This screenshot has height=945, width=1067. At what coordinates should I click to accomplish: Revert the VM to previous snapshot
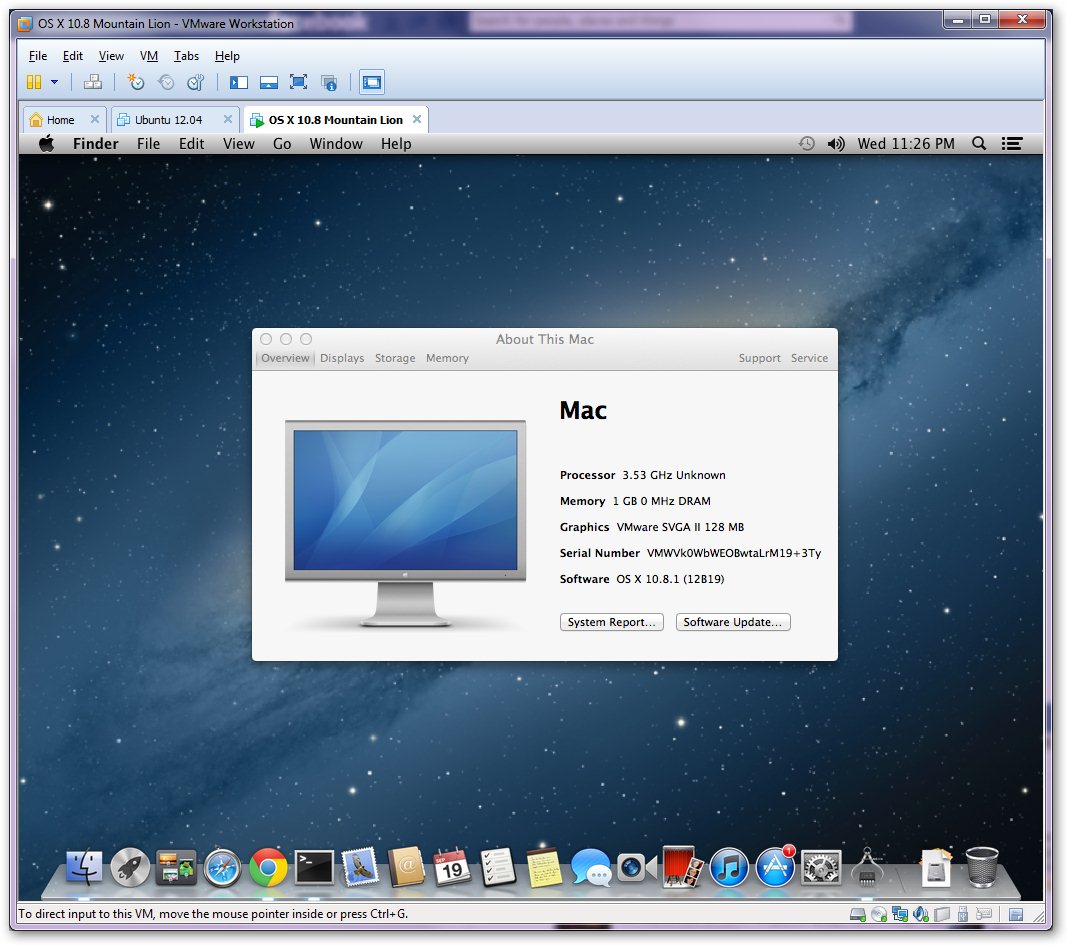tap(166, 82)
